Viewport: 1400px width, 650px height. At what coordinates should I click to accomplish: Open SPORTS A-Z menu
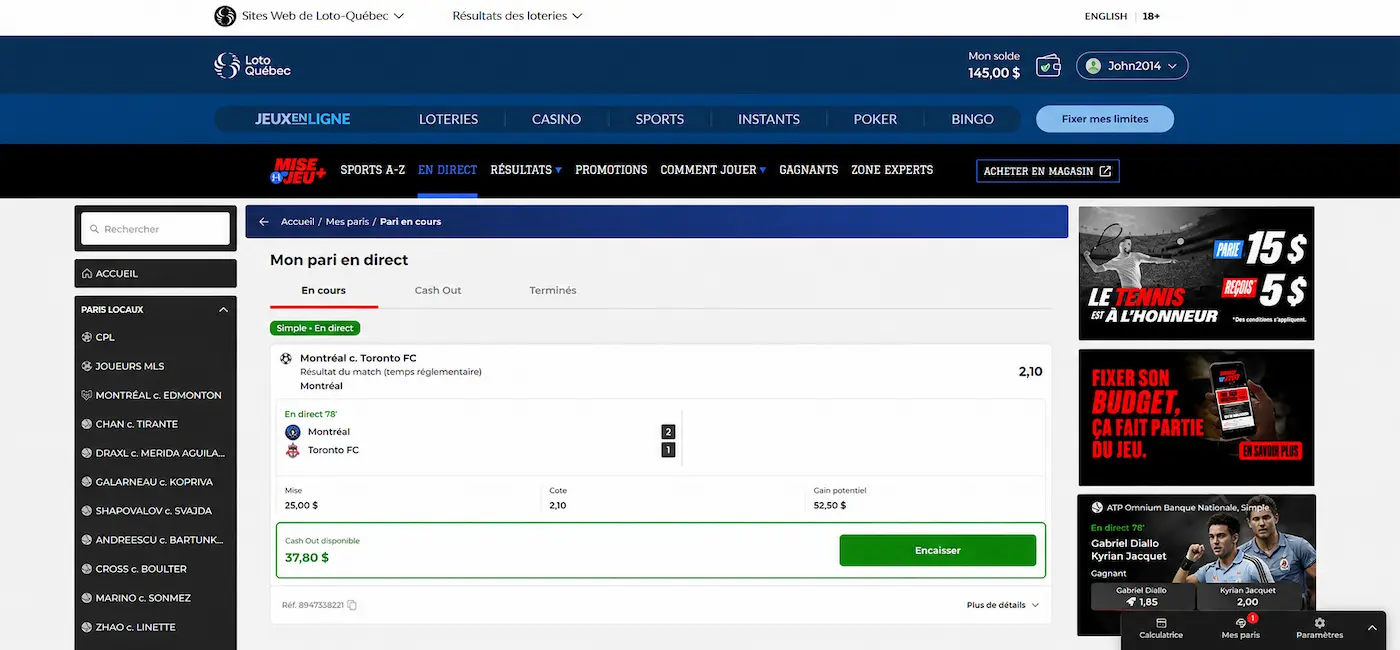tap(373, 170)
